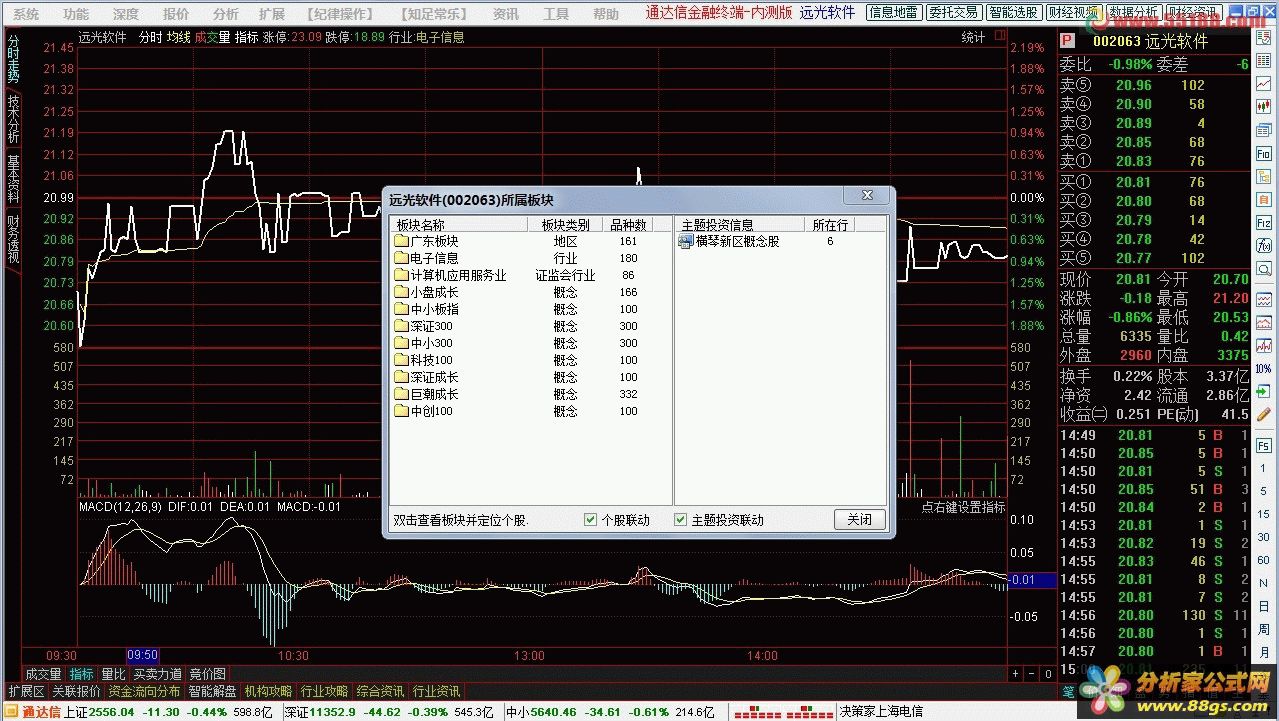This screenshot has width=1279, height=721.
Task: Select the 中创100 row
Action: click(530, 411)
